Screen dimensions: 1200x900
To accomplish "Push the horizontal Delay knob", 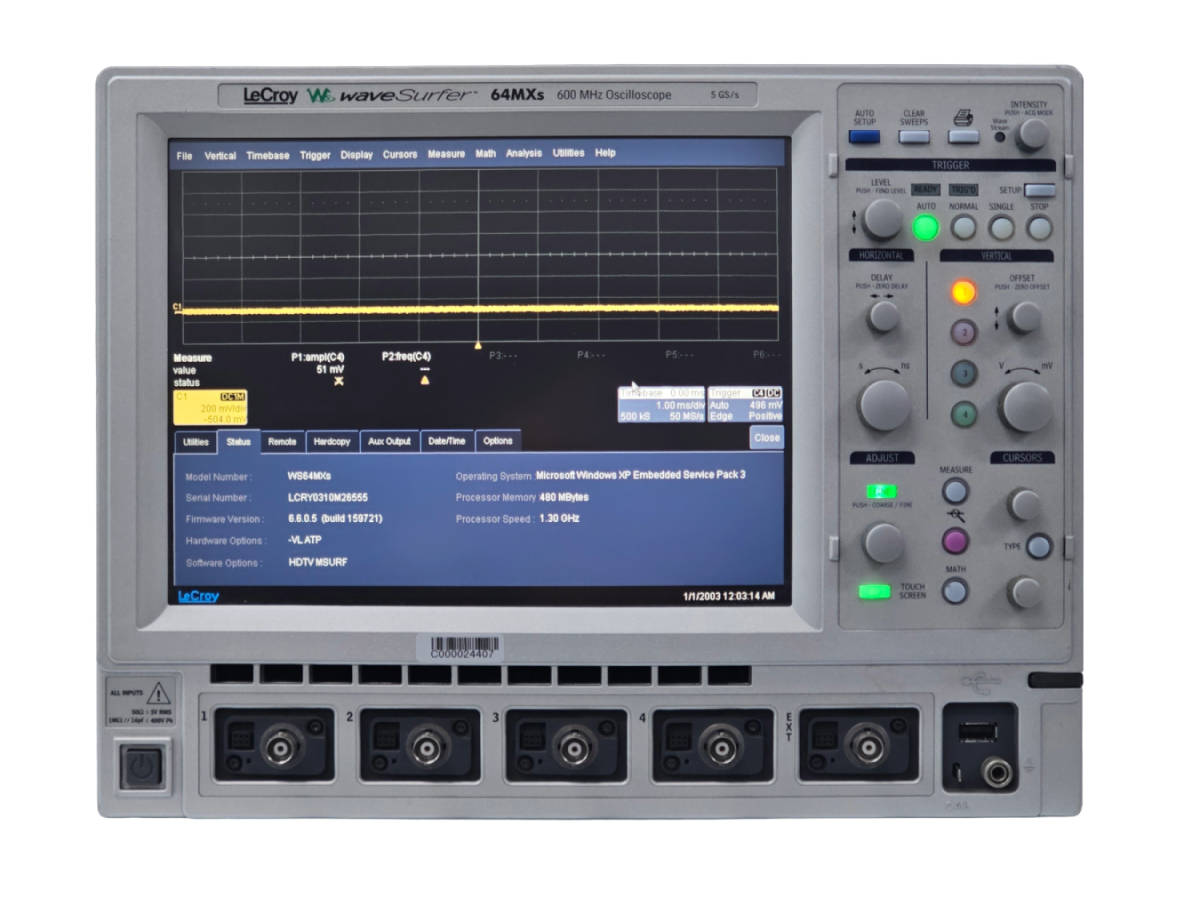I will click(x=883, y=317).
